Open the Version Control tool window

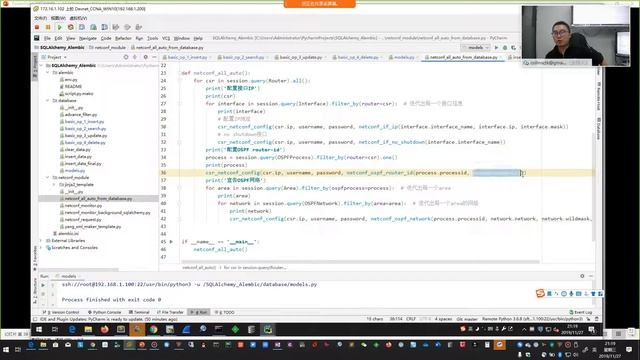coord(61,312)
